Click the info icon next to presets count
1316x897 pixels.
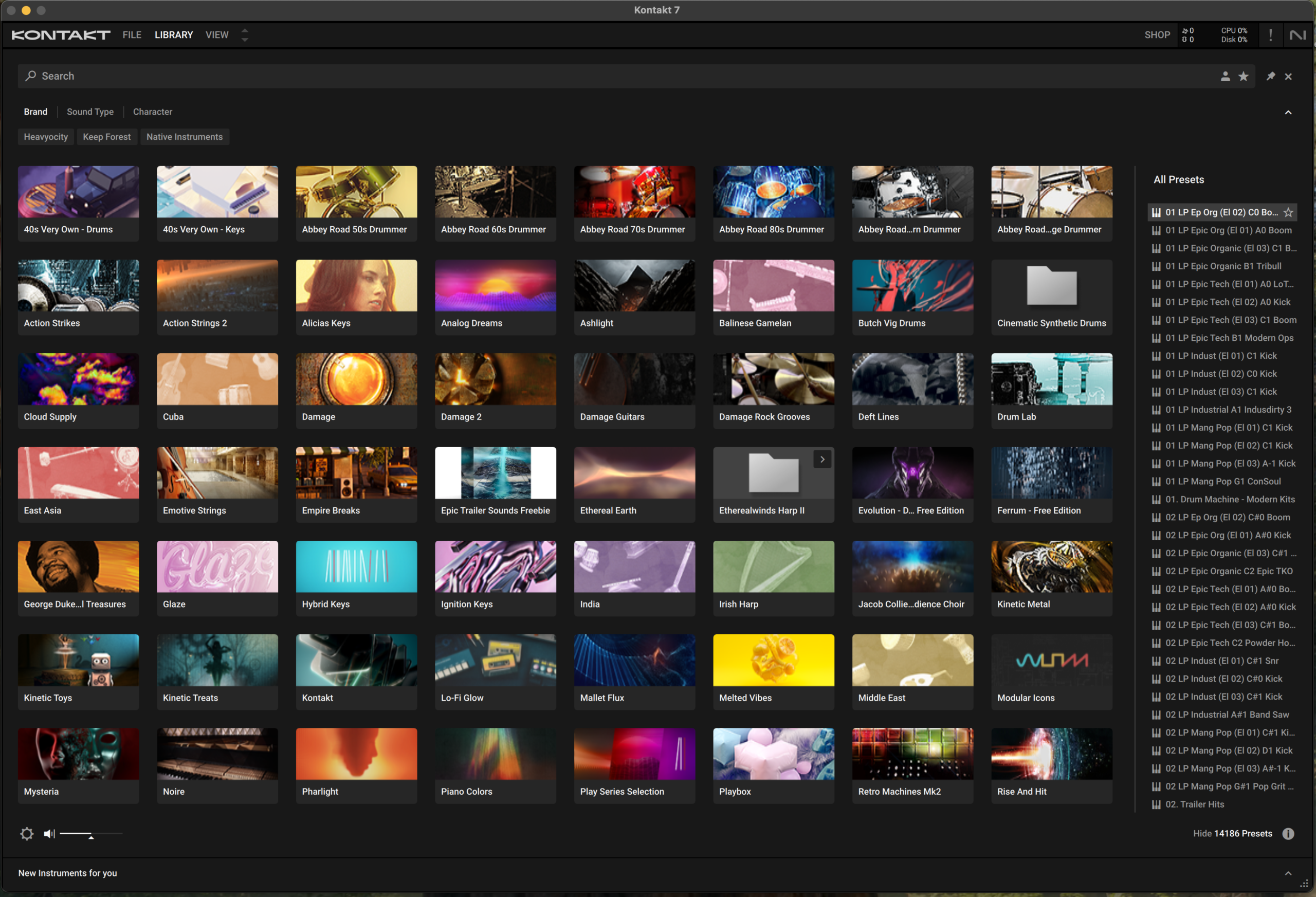tap(1288, 834)
